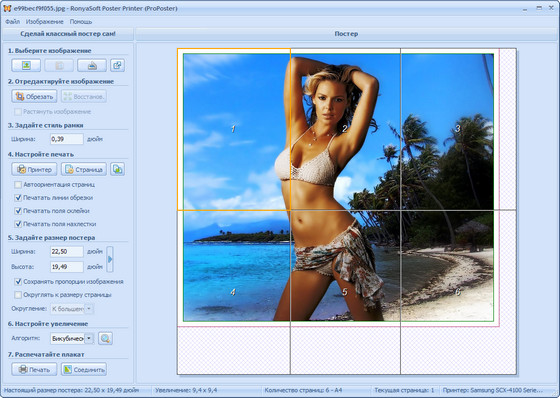Enable Округлять к размеру страницы
Image resolution: width=560 pixels, height=398 pixels.
coord(18,295)
